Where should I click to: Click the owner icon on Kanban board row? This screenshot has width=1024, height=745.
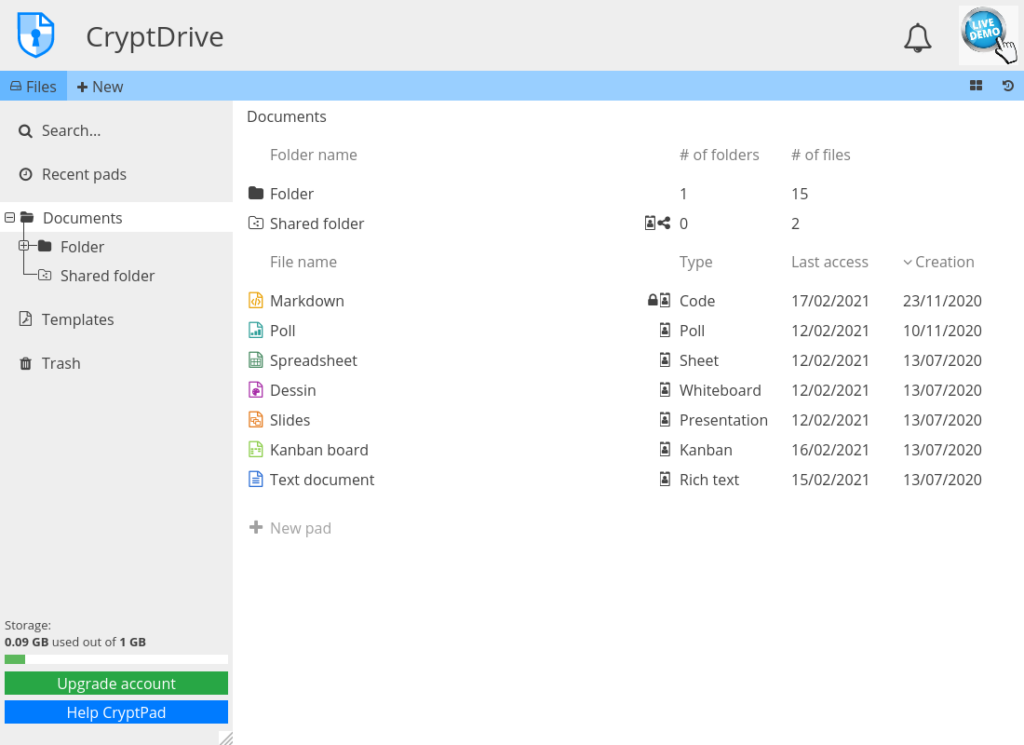665,449
